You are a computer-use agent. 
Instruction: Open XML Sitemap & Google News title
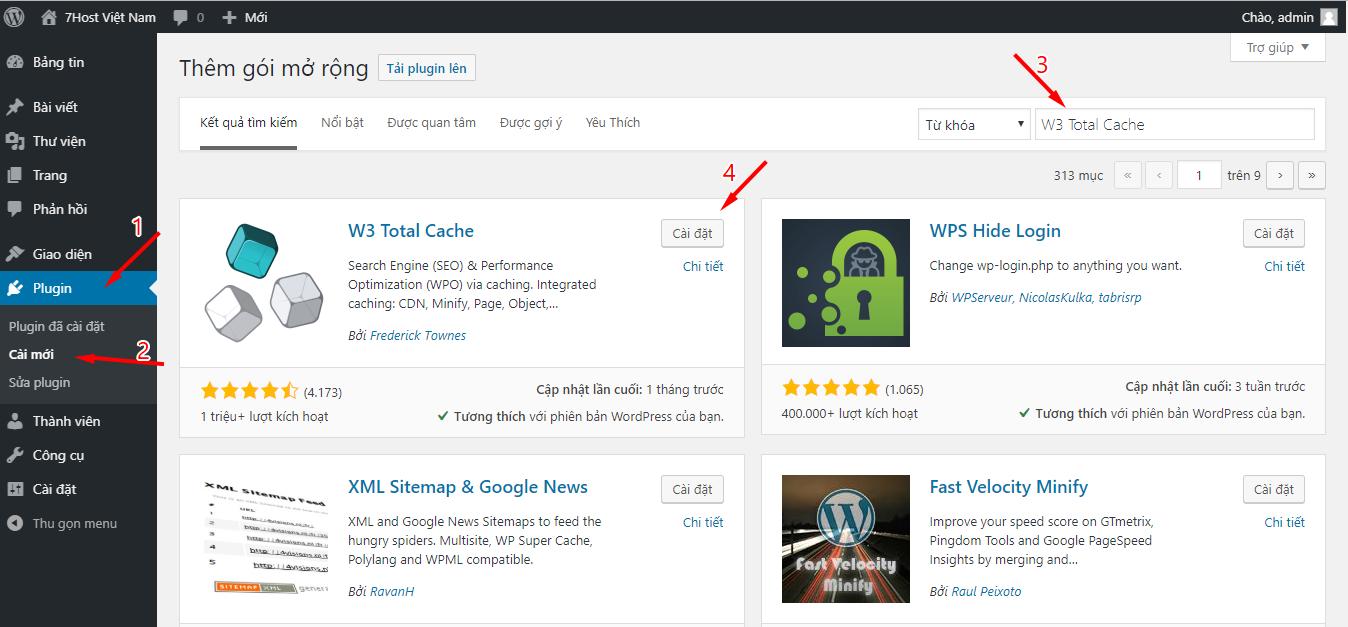point(468,487)
